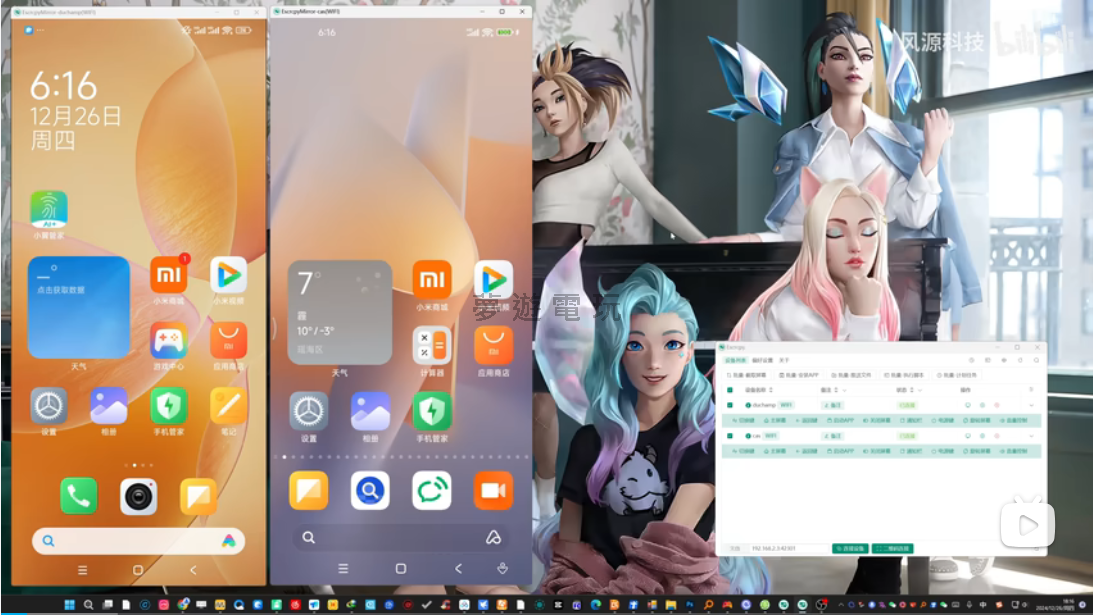Screen dimensions: 1093x615
Task: Click the 备注 tag in the cas row
Action: pos(832,436)
